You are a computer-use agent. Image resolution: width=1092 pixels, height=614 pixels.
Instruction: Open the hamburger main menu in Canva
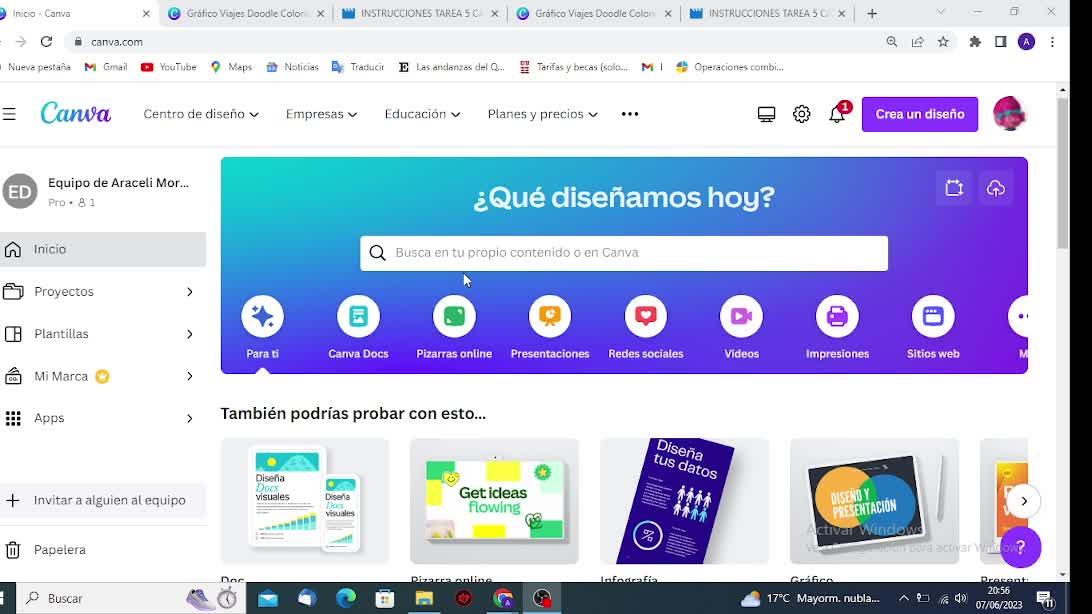[8, 114]
